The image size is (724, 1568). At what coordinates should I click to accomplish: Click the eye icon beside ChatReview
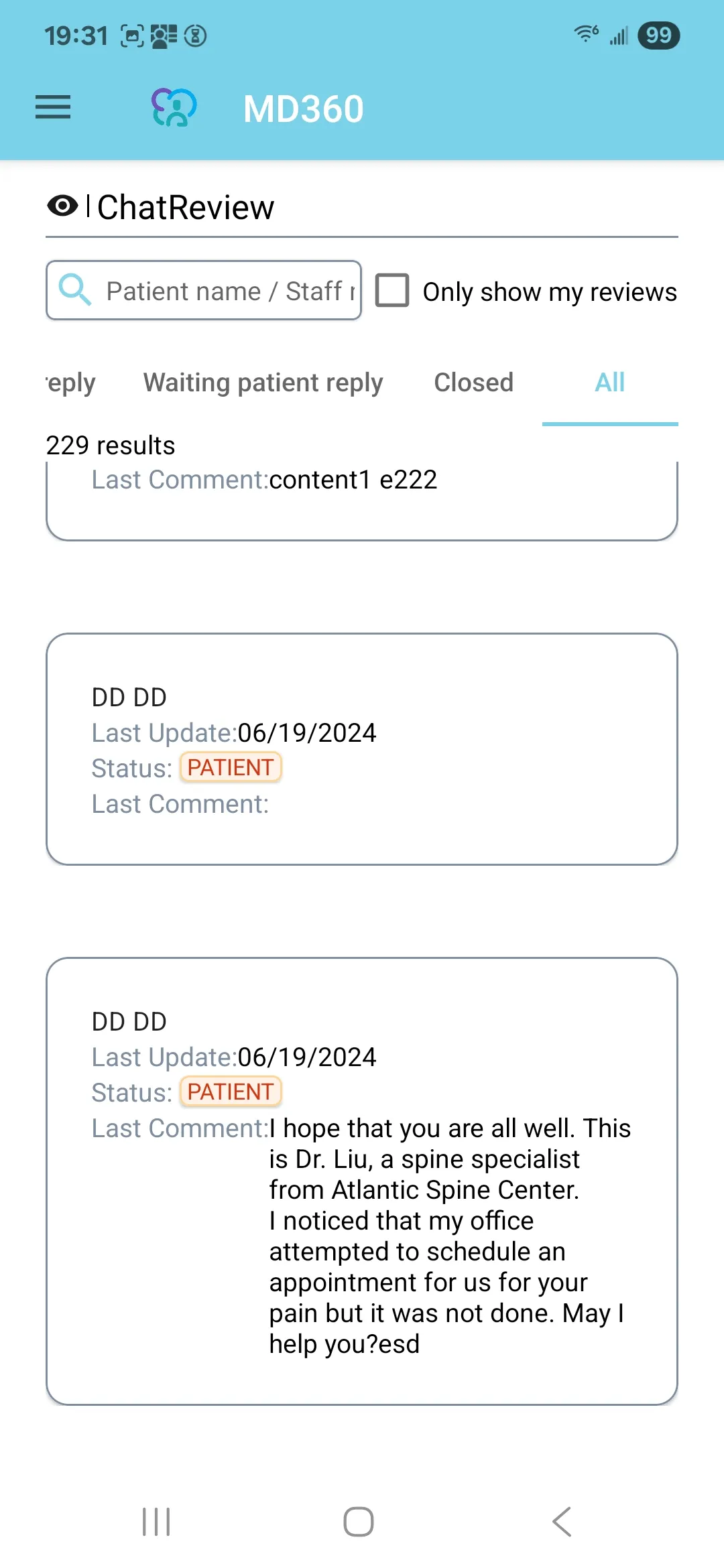coord(63,206)
